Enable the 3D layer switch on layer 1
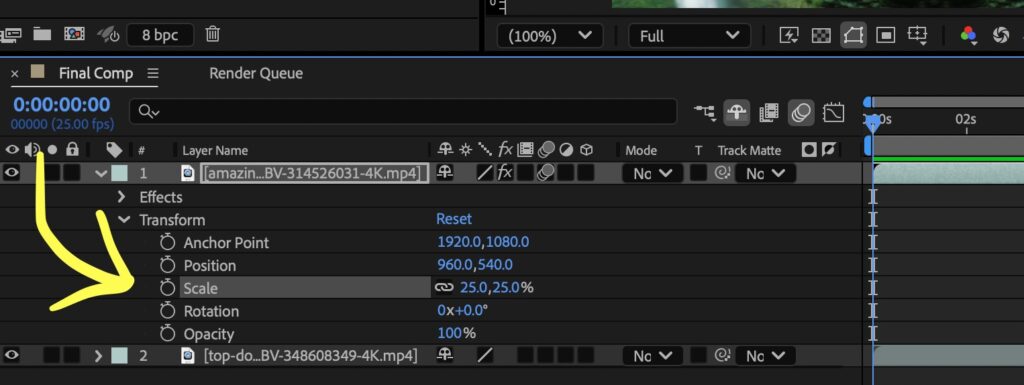Image resolution: width=1024 pixels, height=385 pixels. [x=586, y=173]
